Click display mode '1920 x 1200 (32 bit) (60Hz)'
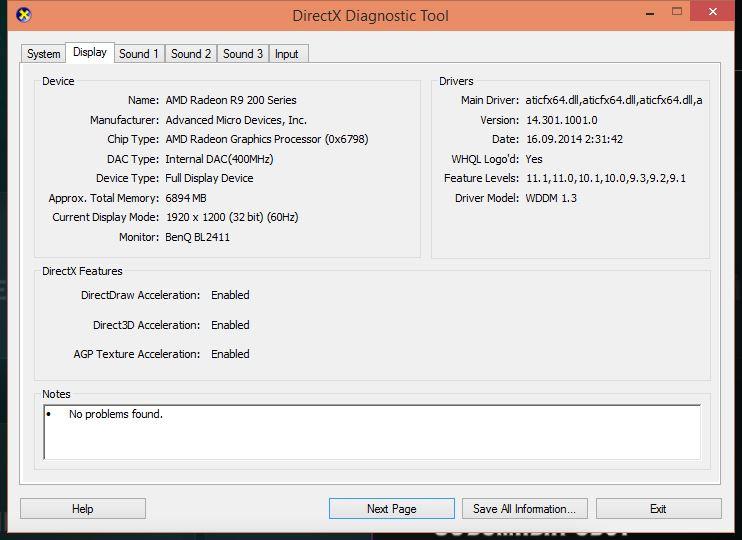Viewport: 742px width, 540px height. (232, 217)
